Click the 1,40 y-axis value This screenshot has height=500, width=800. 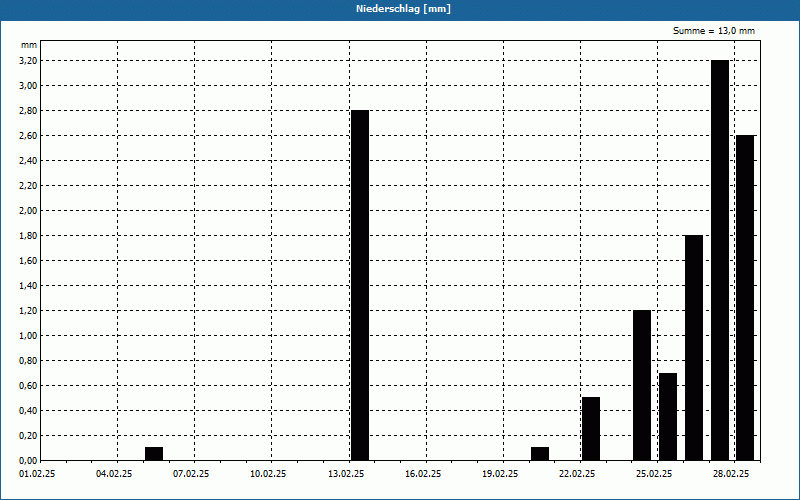[x=28, y=286]
